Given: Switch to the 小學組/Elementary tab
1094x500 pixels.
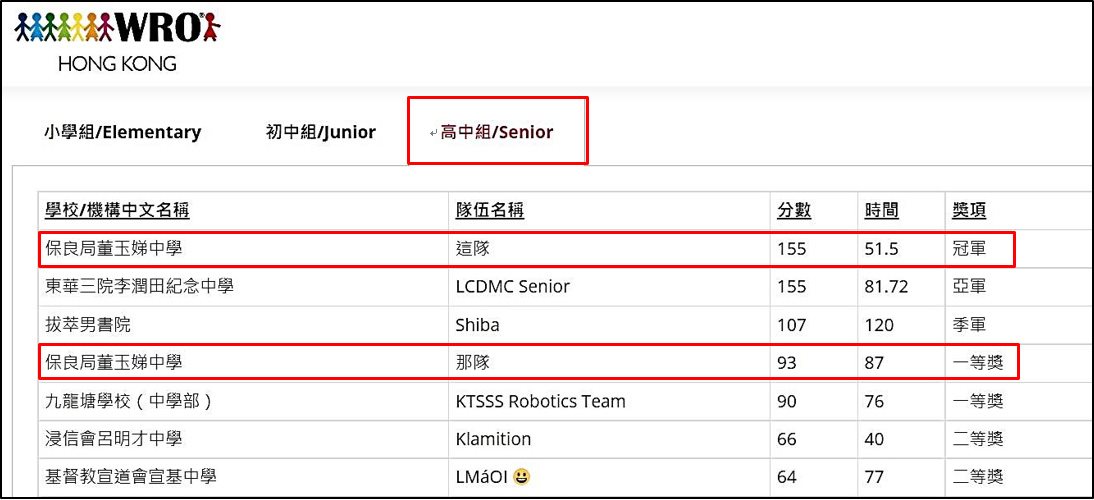Looking at the screenshot, I should pos(122,132).
